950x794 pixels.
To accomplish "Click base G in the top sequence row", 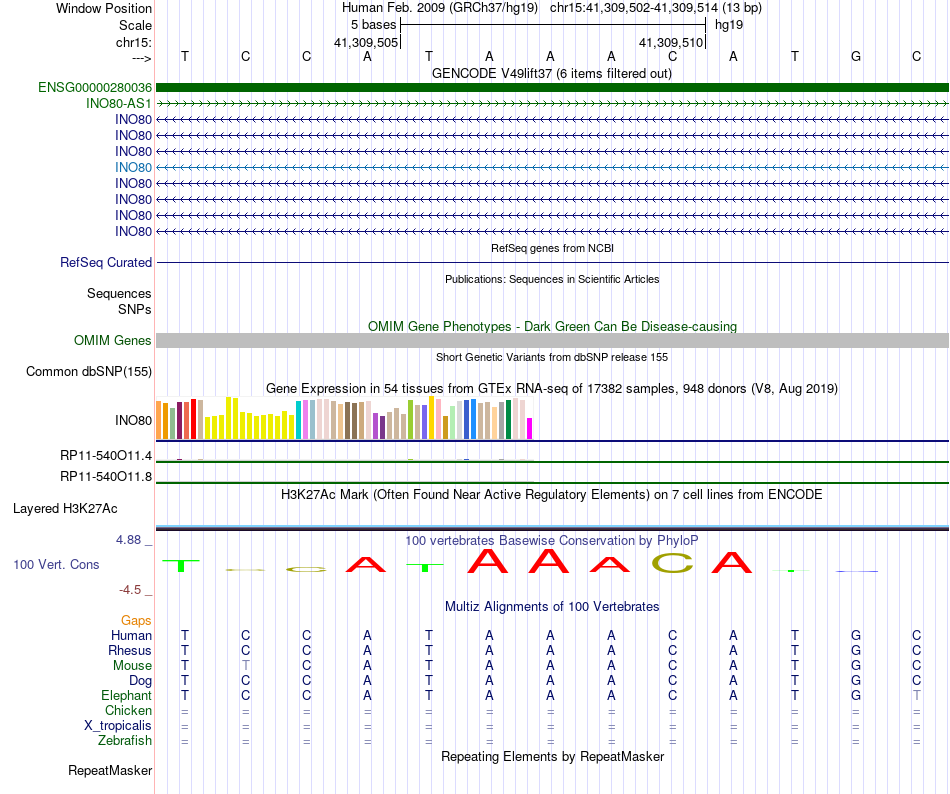I will pos(855,56).
